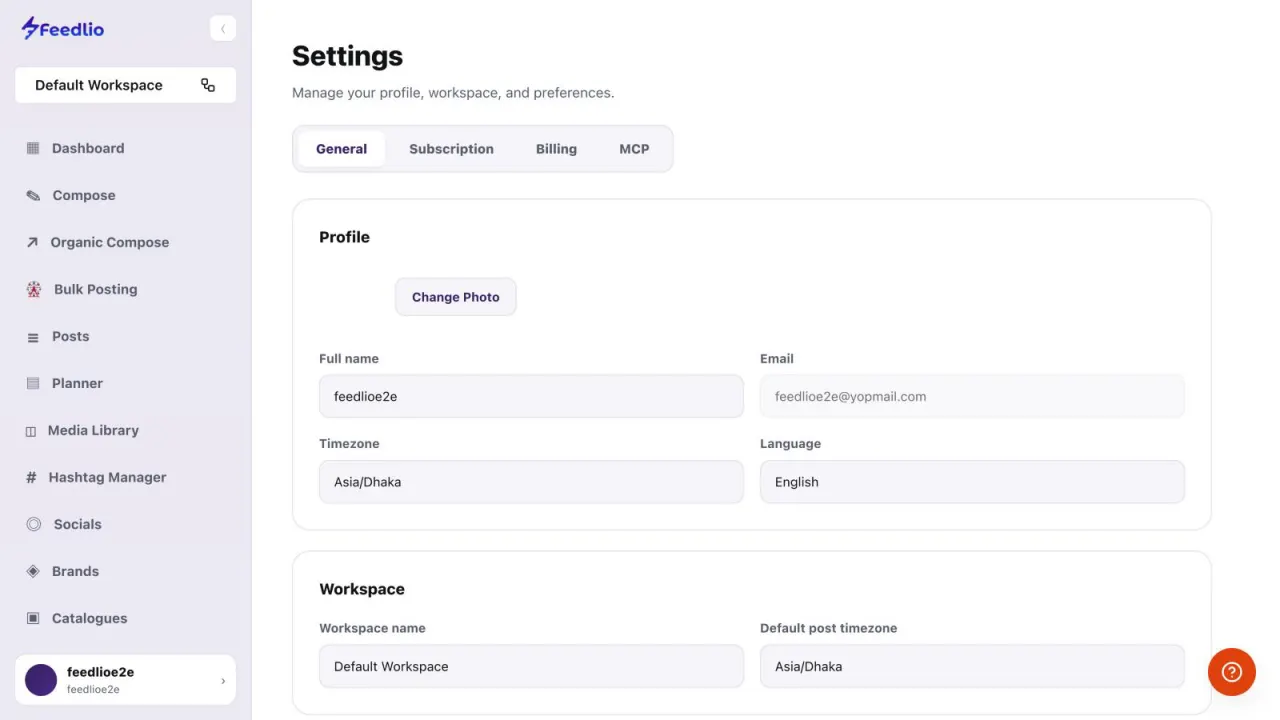
Task: Open the orange help button
Action: tap(1232, 672)
